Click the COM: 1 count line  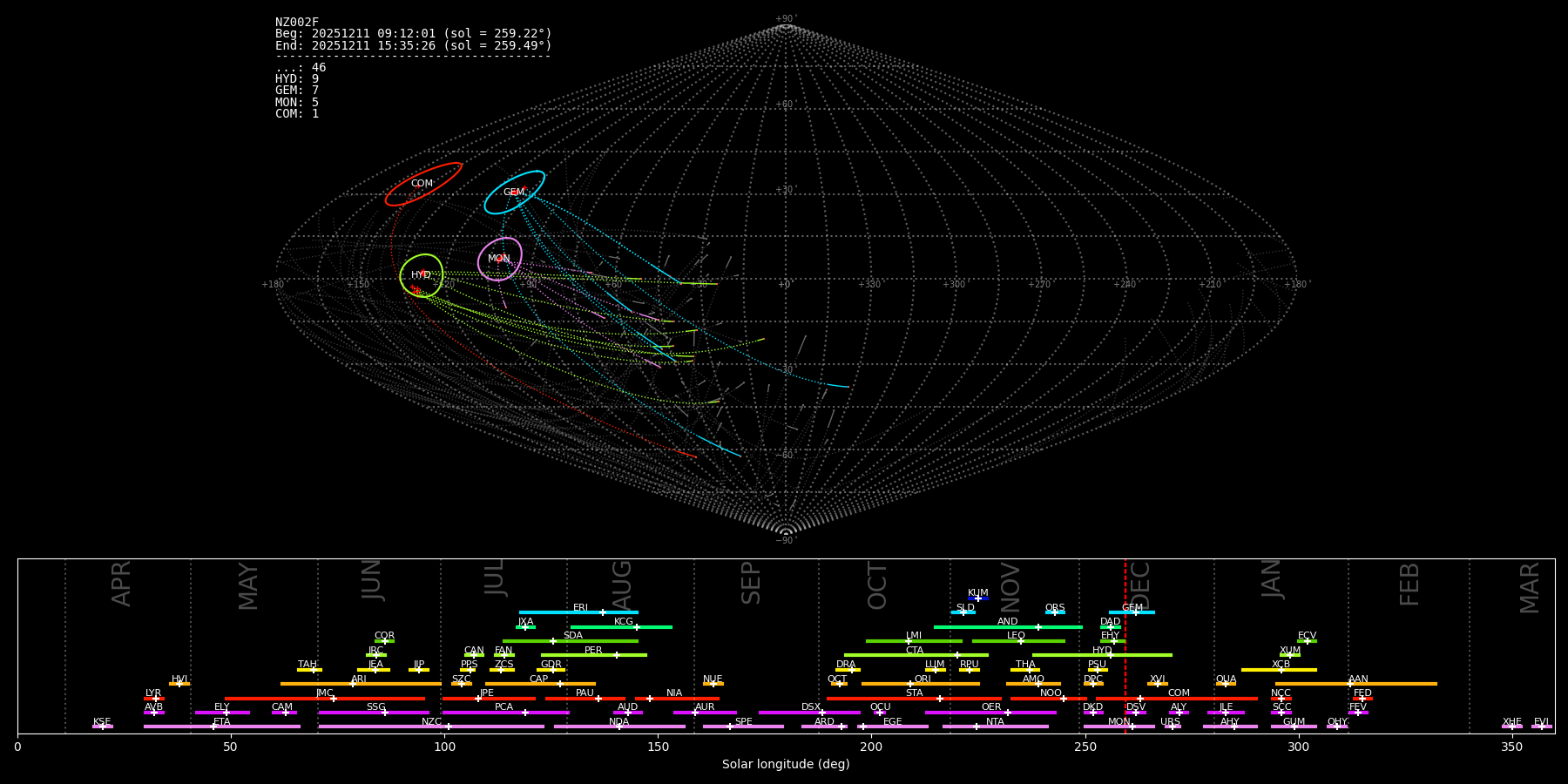[x=297, y=114]
